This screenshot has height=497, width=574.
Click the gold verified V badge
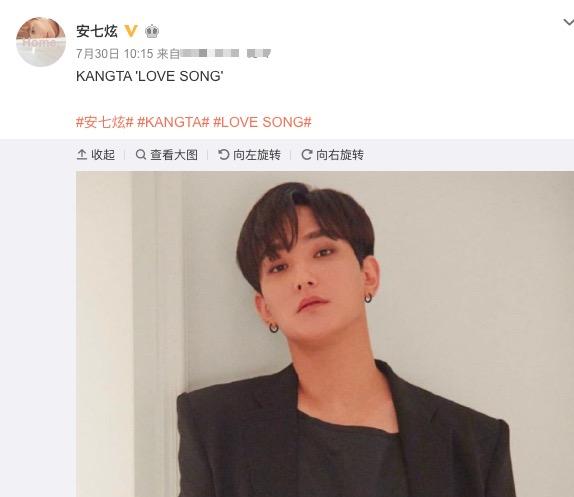[131, 31]
